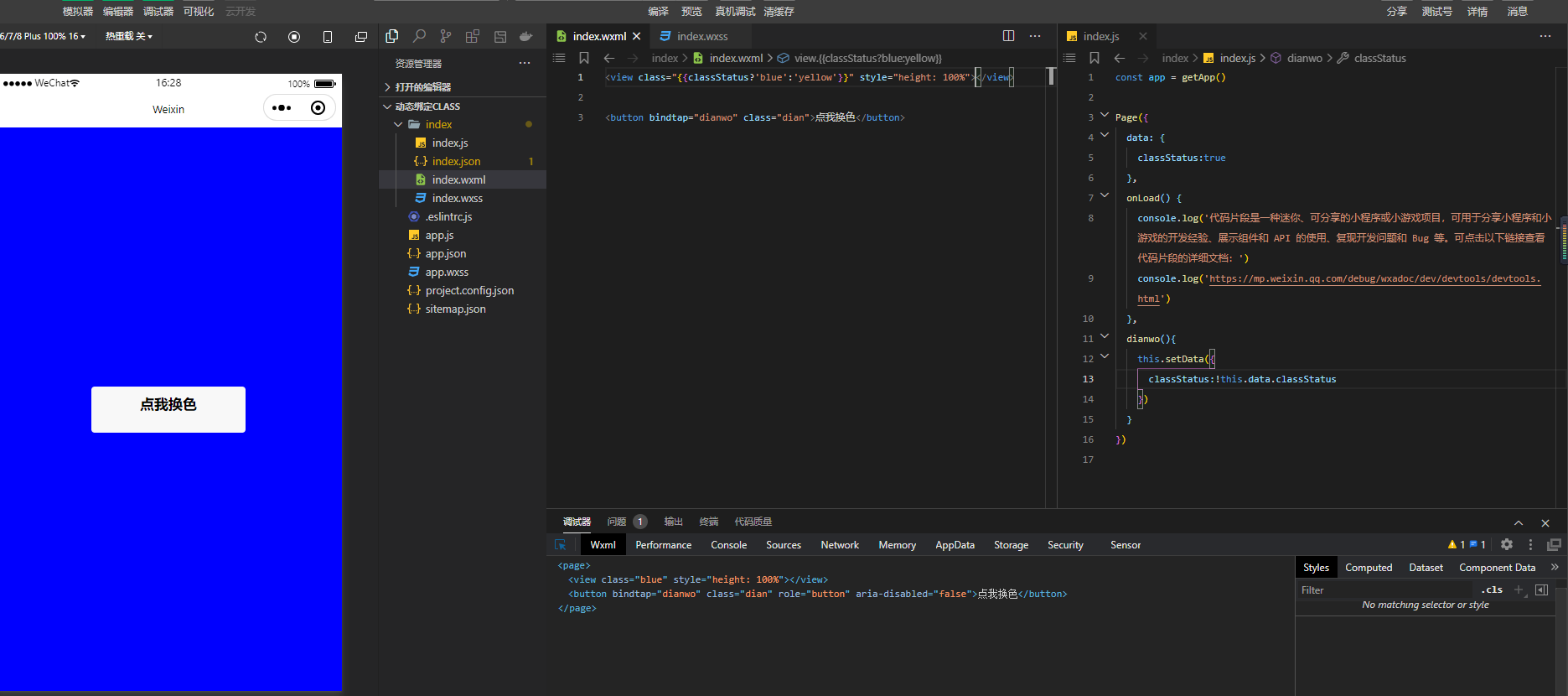This screenshot has height=696, width=1568.
Task: Collapse the index folder in the file tree
Action: pyautogui.click(x=398, y=124)
